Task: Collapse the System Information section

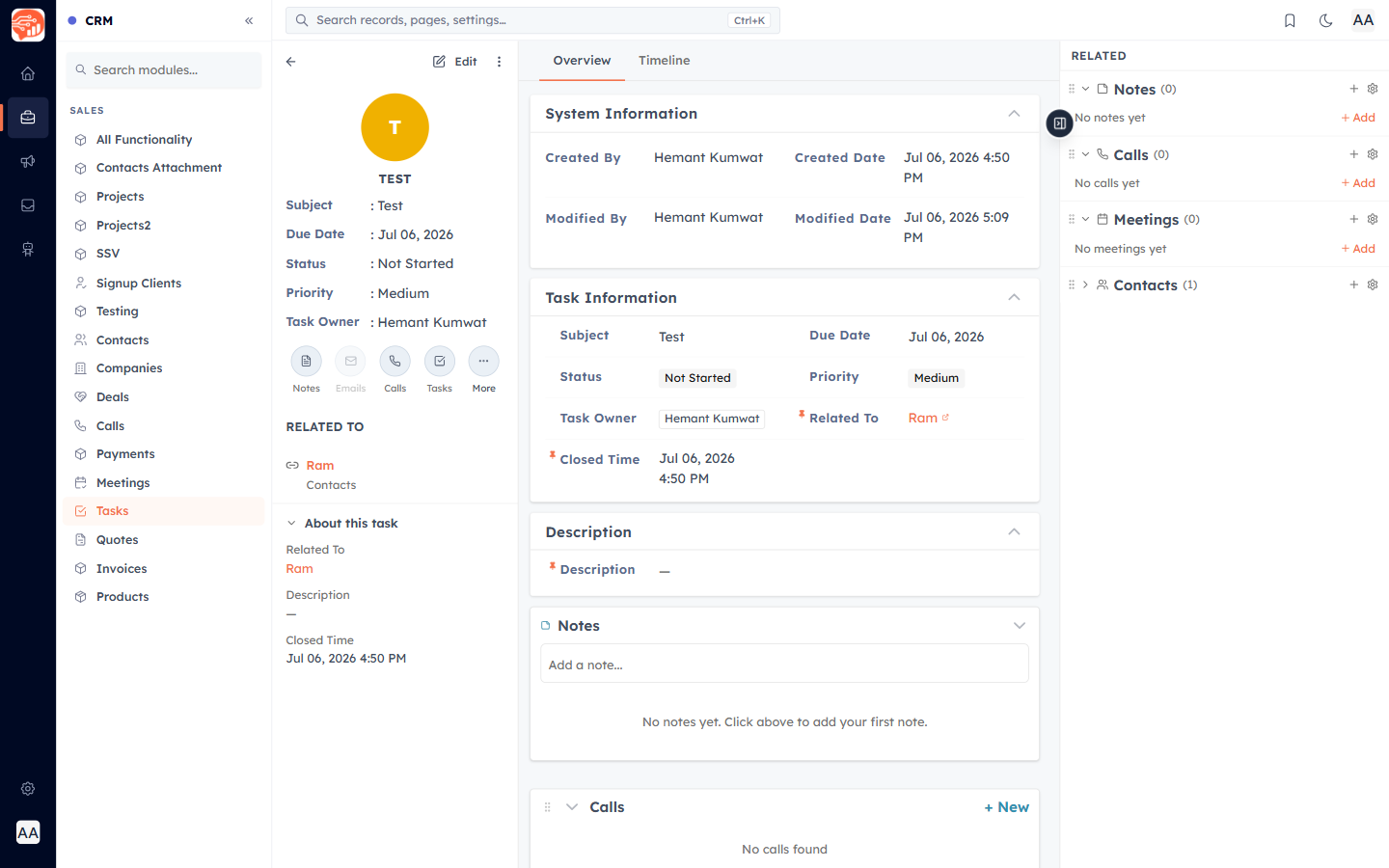Action: 1014,114
